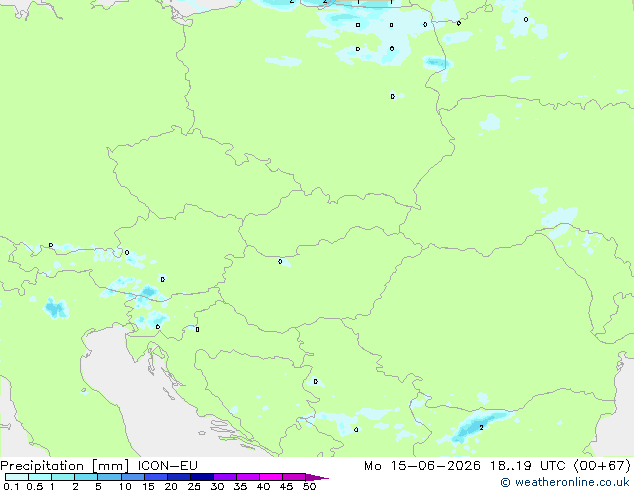634x490 pixels.
Task: Click the "ICON-EU" model name
Action: 167,466
